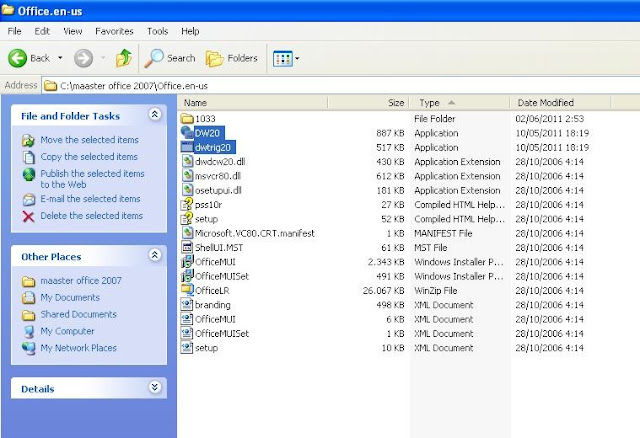
Task: Click the E-mail envelope icon
Action: pyautogui.click(x=29, y=200)
